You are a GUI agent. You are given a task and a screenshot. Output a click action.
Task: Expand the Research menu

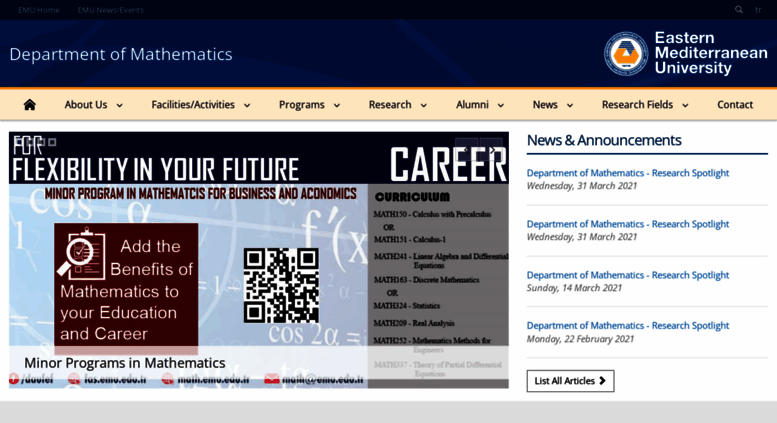pyautogui.click(x=397, y=105)
